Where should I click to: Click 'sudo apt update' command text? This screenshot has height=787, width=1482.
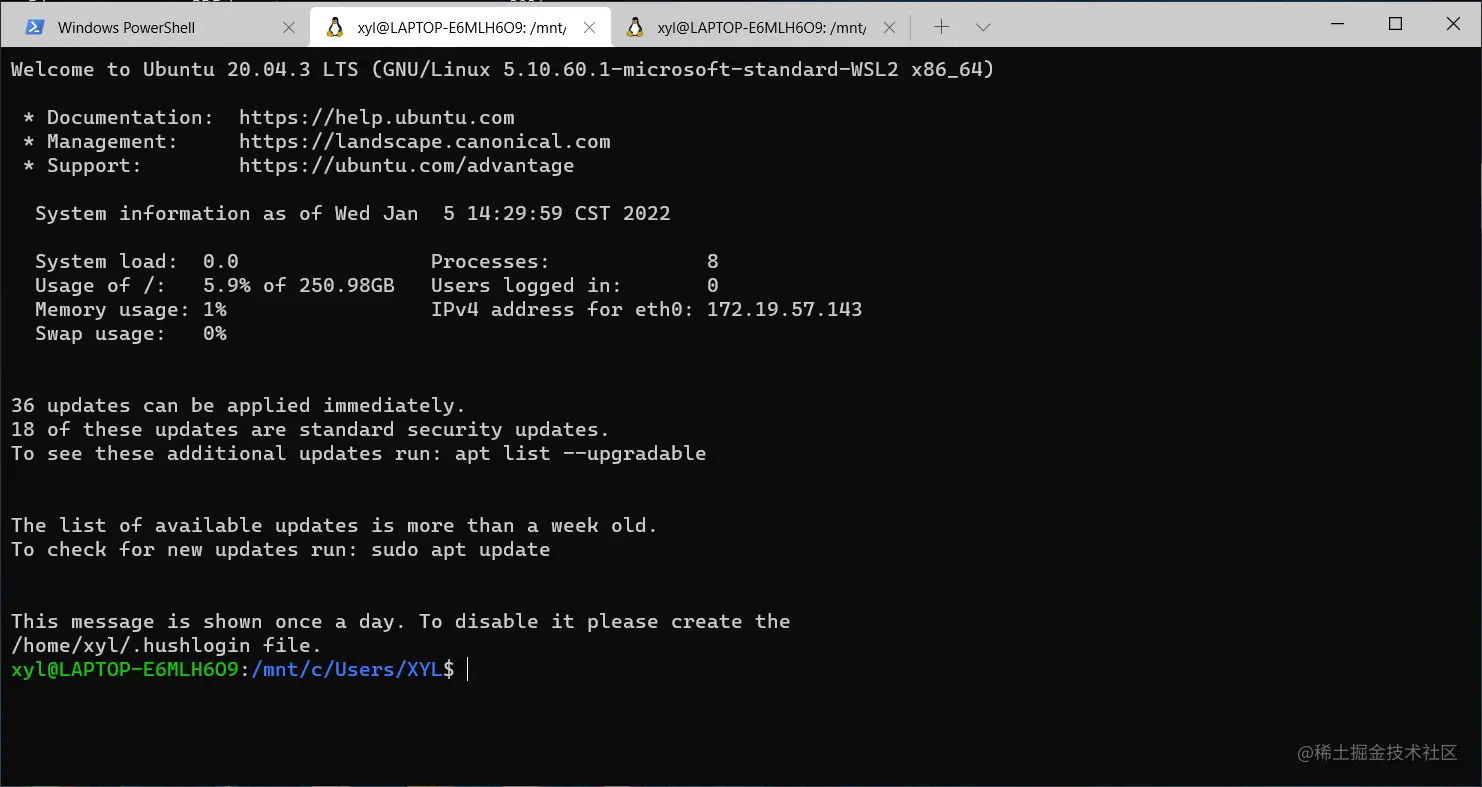(x=461, y=550)
